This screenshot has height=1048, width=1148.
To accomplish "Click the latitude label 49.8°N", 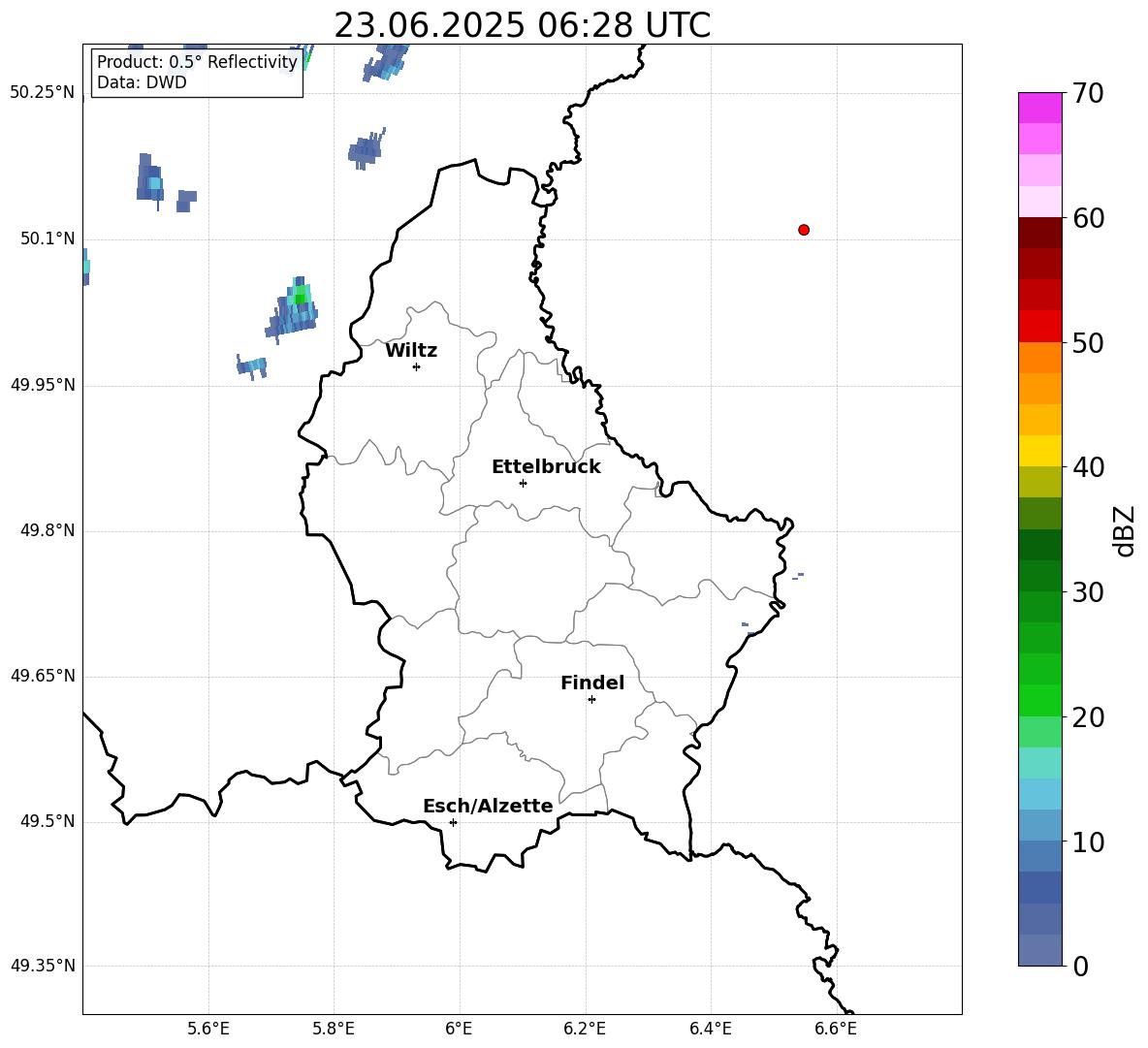I will (x=48, y=530).
